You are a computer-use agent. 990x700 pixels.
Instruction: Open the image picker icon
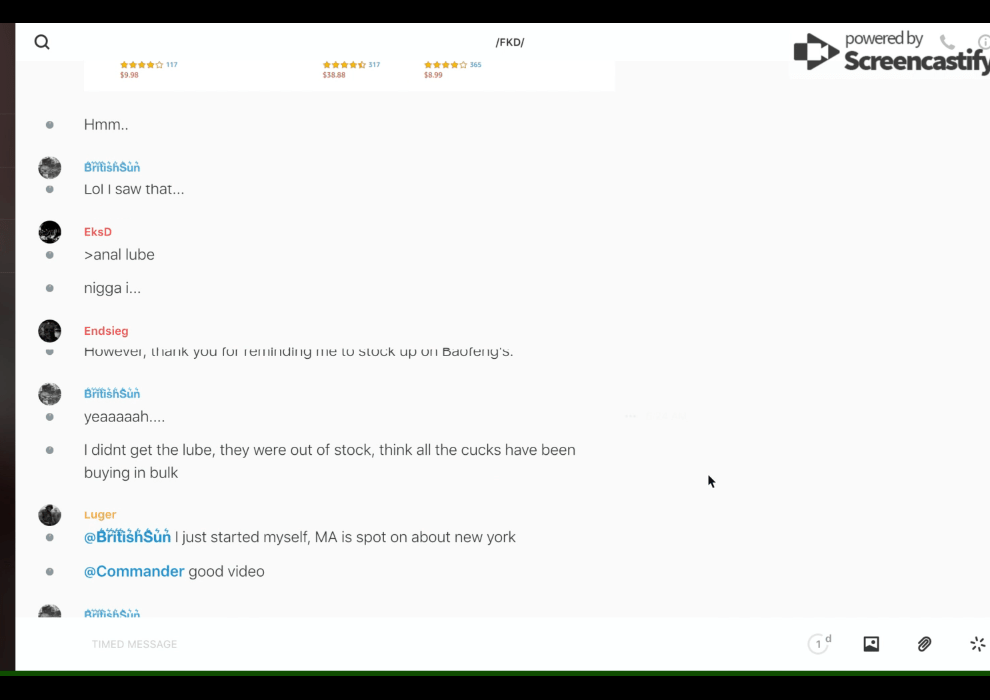(x=871, y=644)
